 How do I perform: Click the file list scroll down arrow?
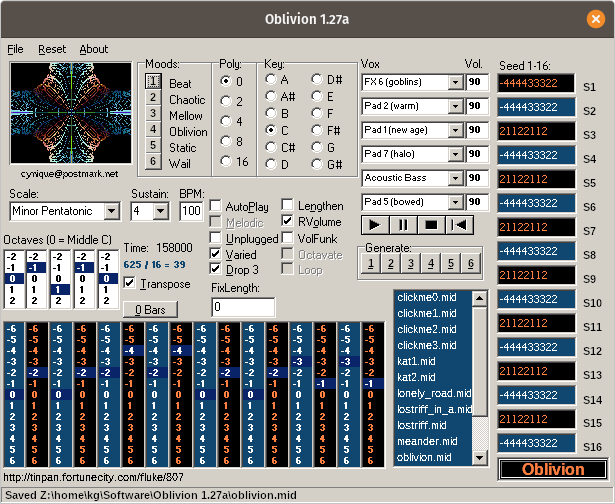pyautogui.click(x=480, y=457)
